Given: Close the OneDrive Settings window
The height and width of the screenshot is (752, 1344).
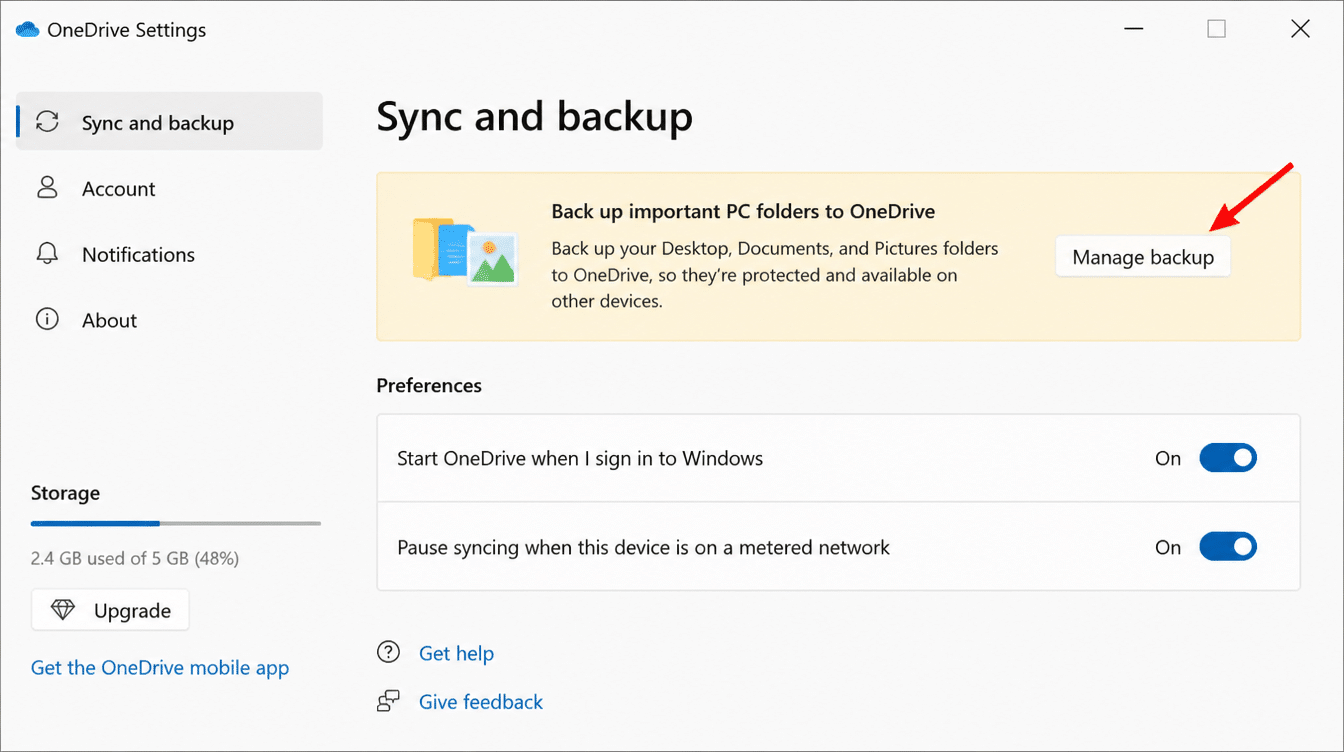Looking at the screenshot, I should click(1300, 29).
